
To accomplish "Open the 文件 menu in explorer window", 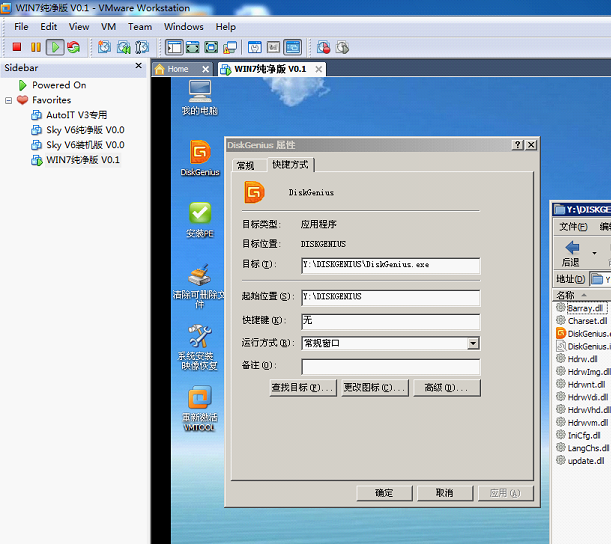I will click(x=573, y=226).
